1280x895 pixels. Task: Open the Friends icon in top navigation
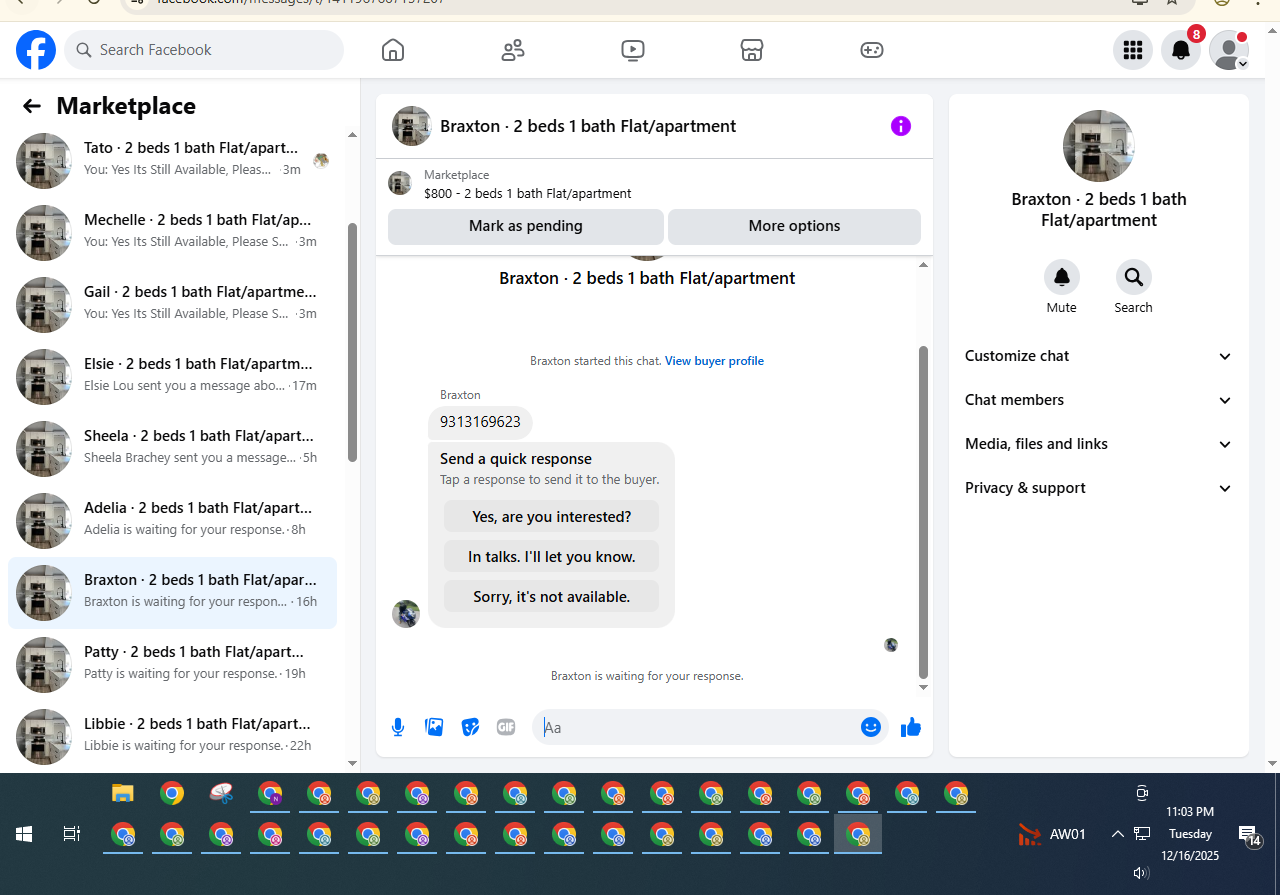click(x=513, y=50)
